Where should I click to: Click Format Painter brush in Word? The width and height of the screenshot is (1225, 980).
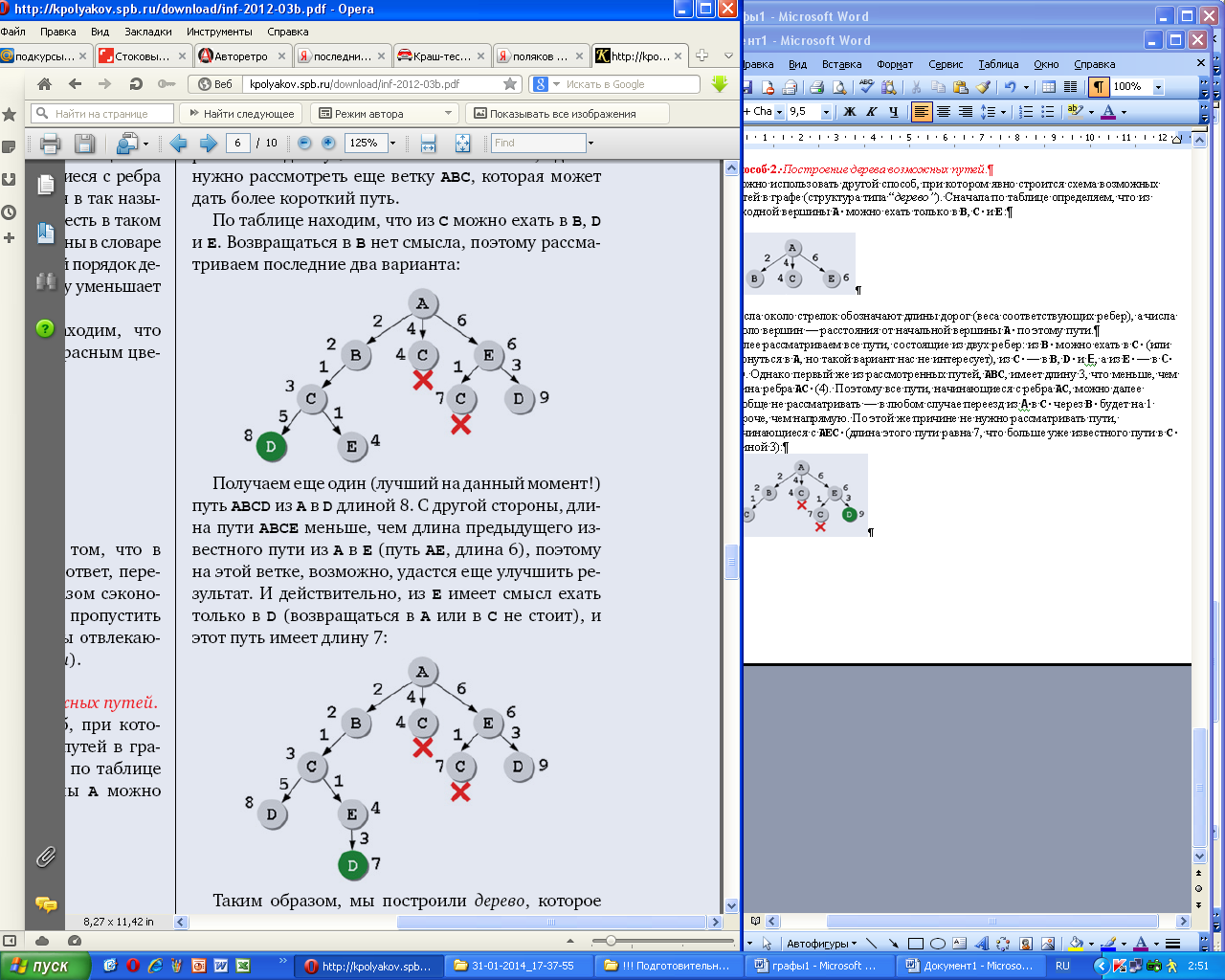[x=983, y=86]
